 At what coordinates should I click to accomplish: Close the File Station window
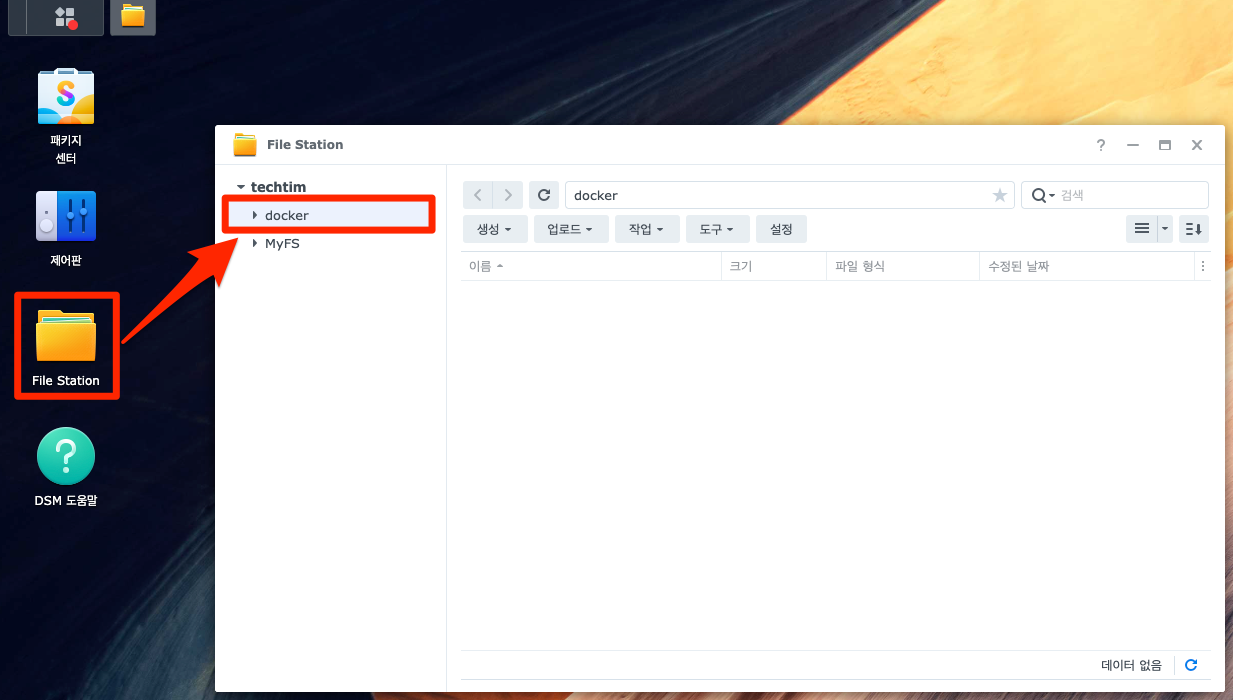(x=1197, y=145)
